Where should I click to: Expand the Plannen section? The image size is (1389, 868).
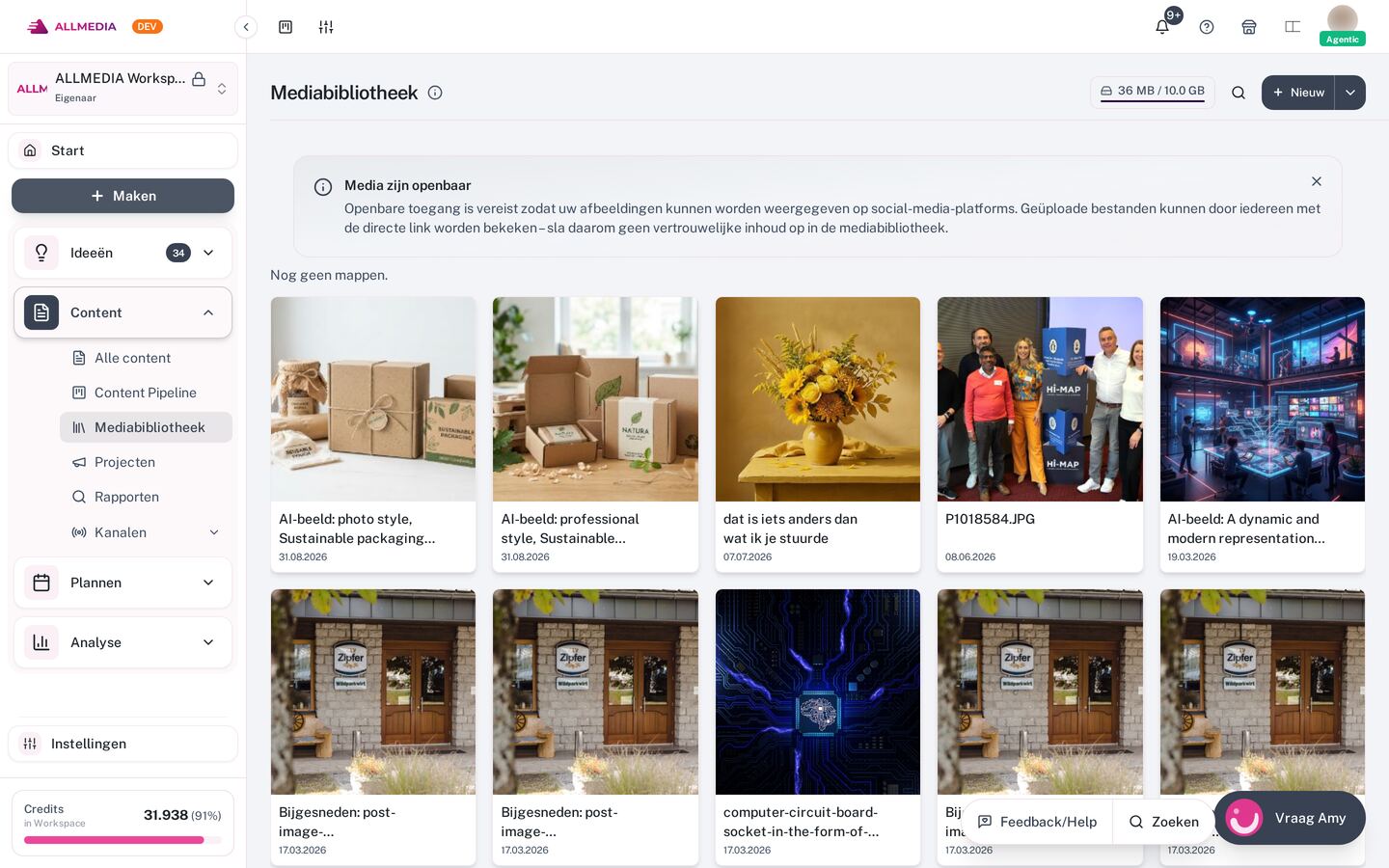point(208,583)
